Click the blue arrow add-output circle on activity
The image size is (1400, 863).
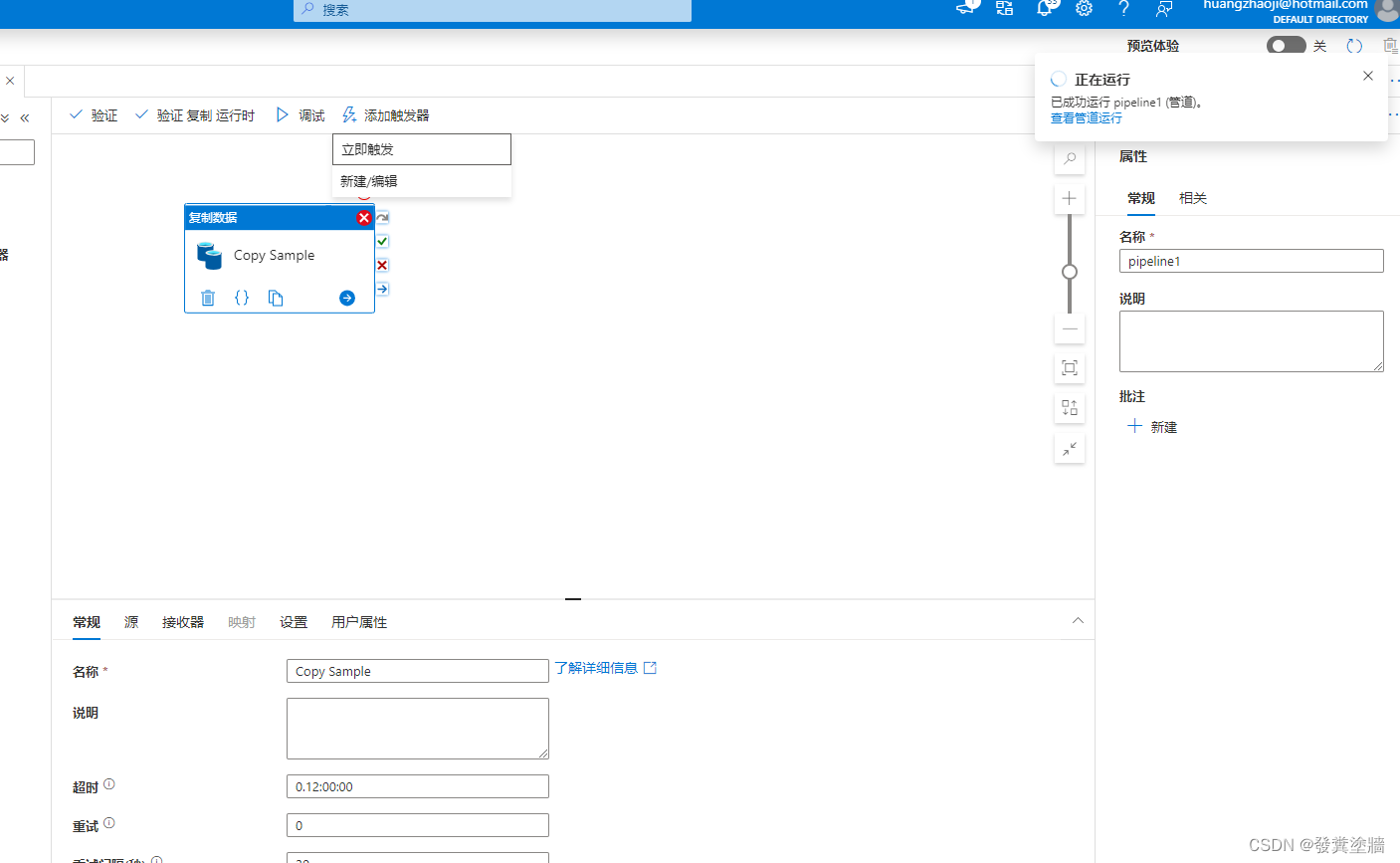tap(347, 298)
